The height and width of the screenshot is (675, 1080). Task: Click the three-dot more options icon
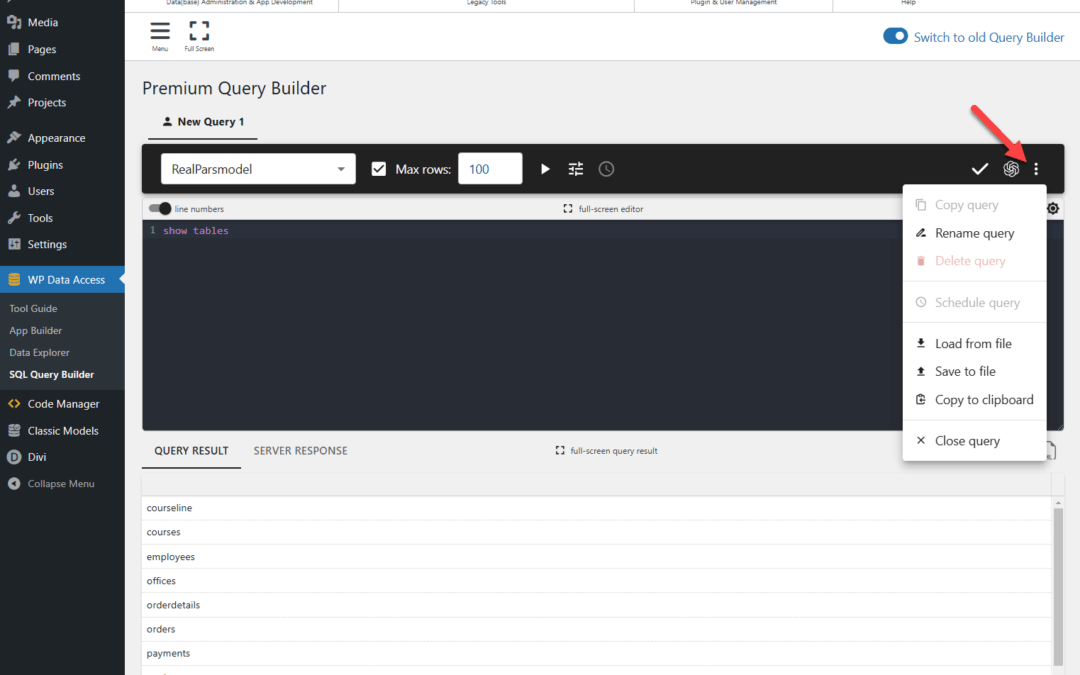pyautogui.click(x=1036, y=169)
